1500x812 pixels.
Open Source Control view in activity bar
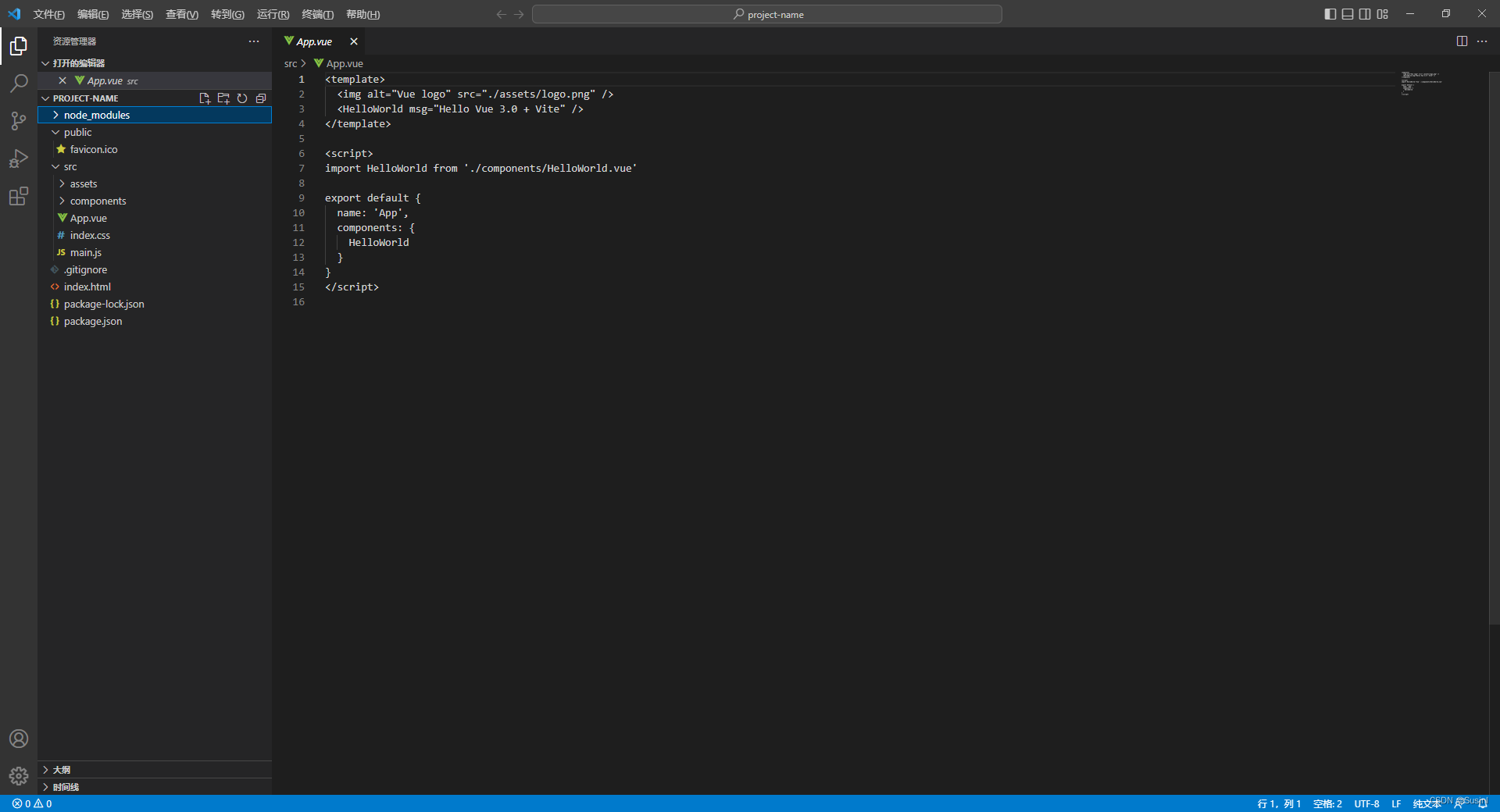click(19, 121)
